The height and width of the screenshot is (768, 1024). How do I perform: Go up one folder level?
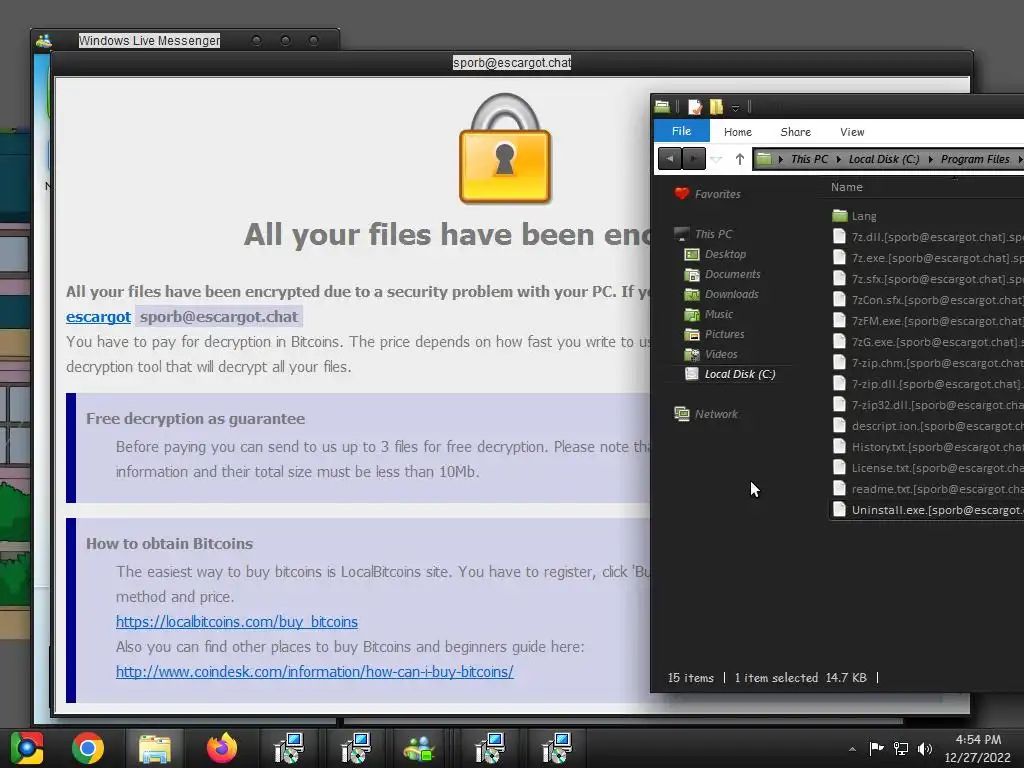(739, 159)
